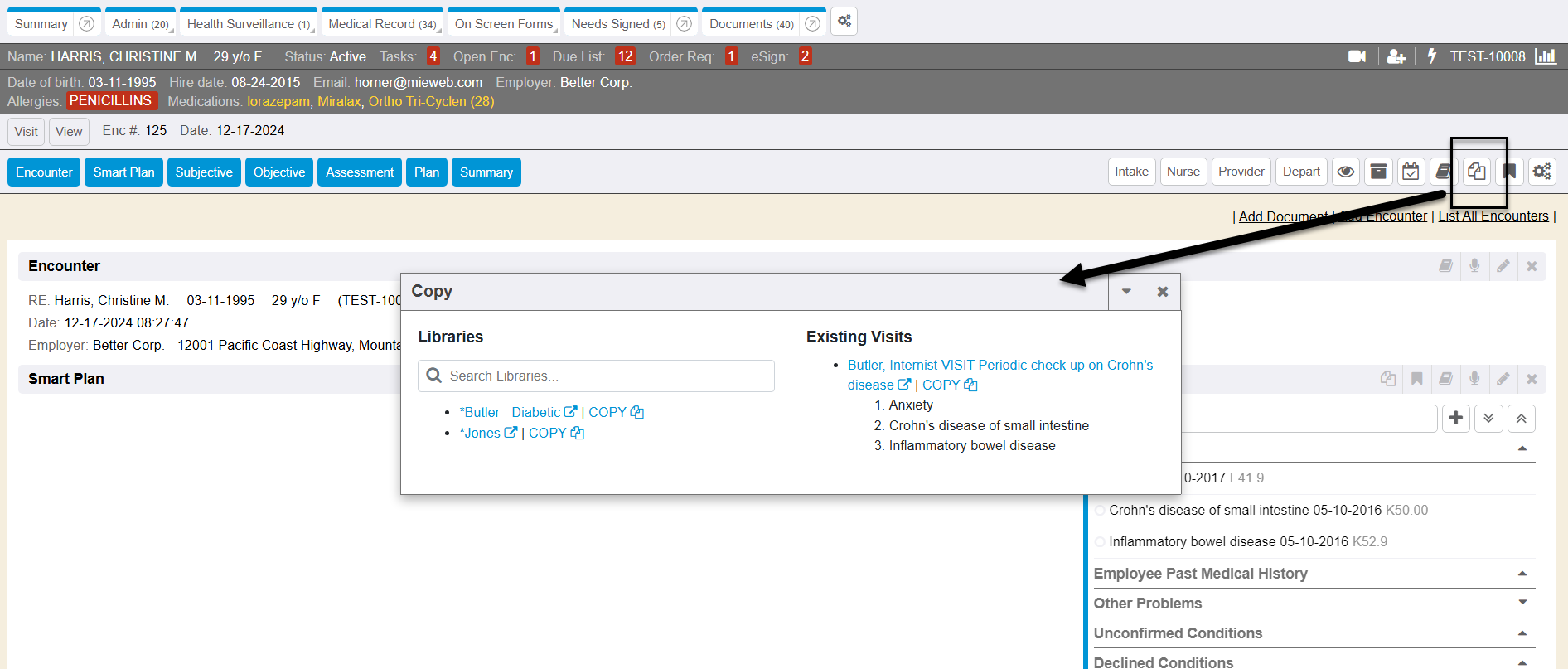Expand the Other Problems section
Viewport: 1568px width, 669px height.
pyautogui.click(x=1522, y=603)
